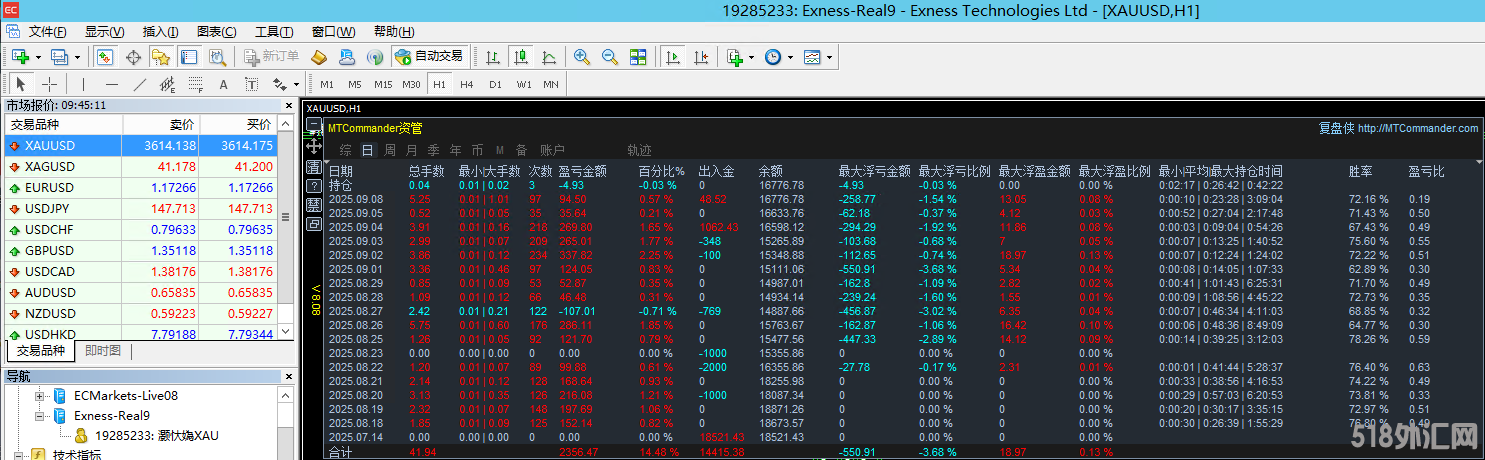Viewport: 1485px width, 460px height.
Task: Select the crosshair tool
Action: (x=49, y=84)
